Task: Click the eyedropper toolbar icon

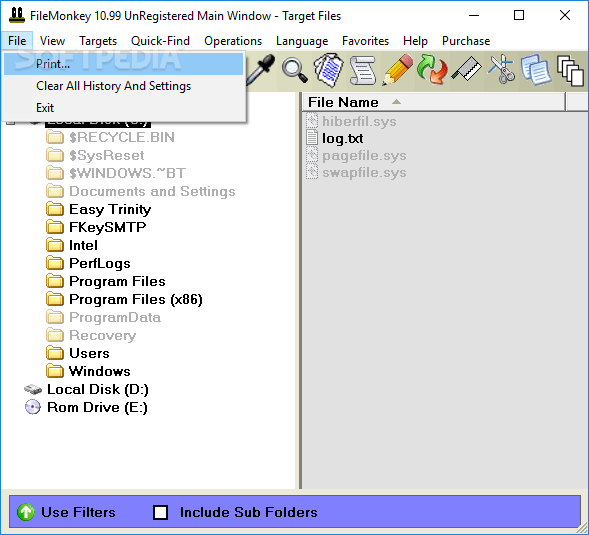Action: [261, 69]
